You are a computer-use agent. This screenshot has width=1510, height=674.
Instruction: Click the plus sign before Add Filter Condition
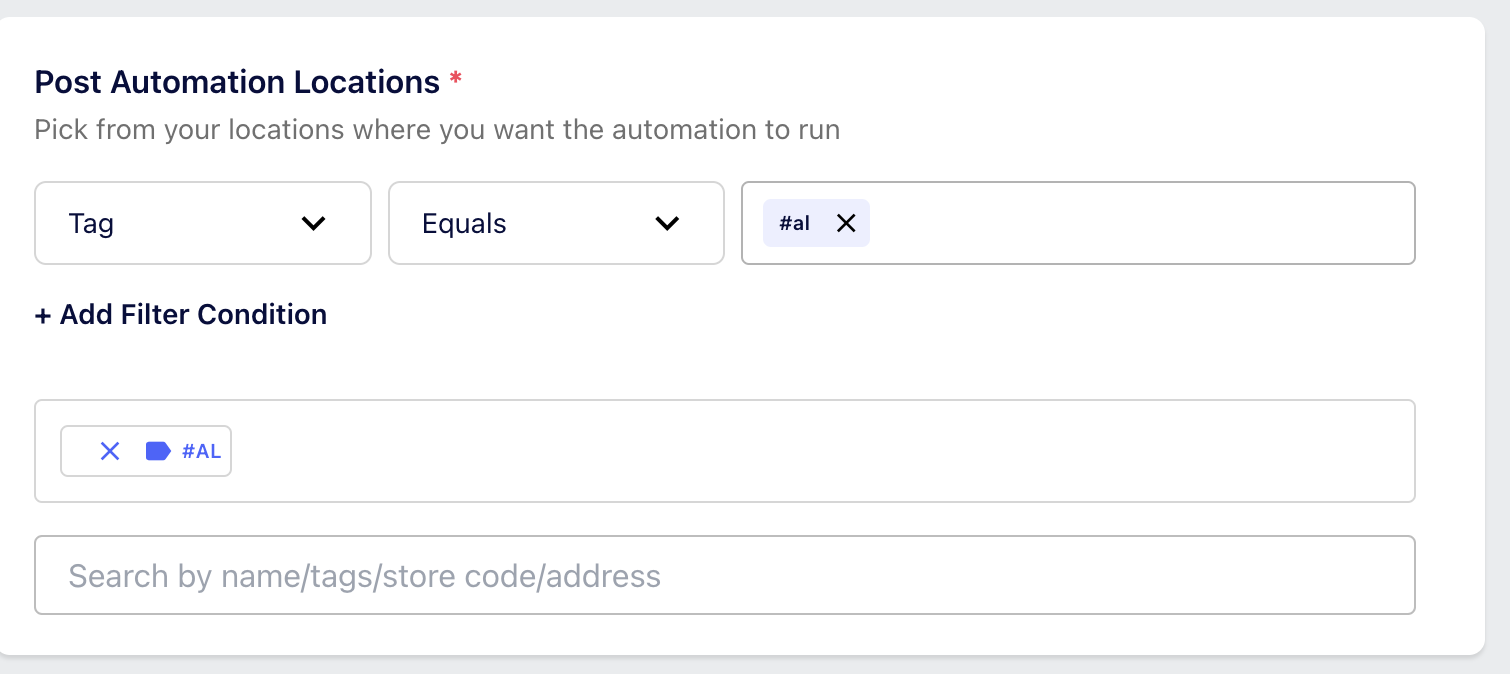(43, 315)
